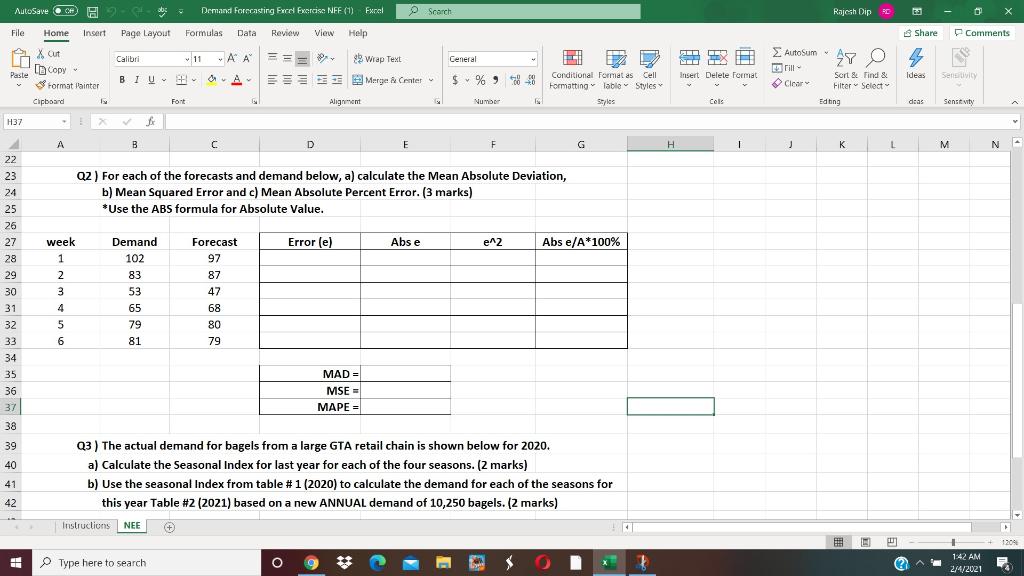Click the Share button
This screenshot has width=1024, height=576.
point(920,32)
